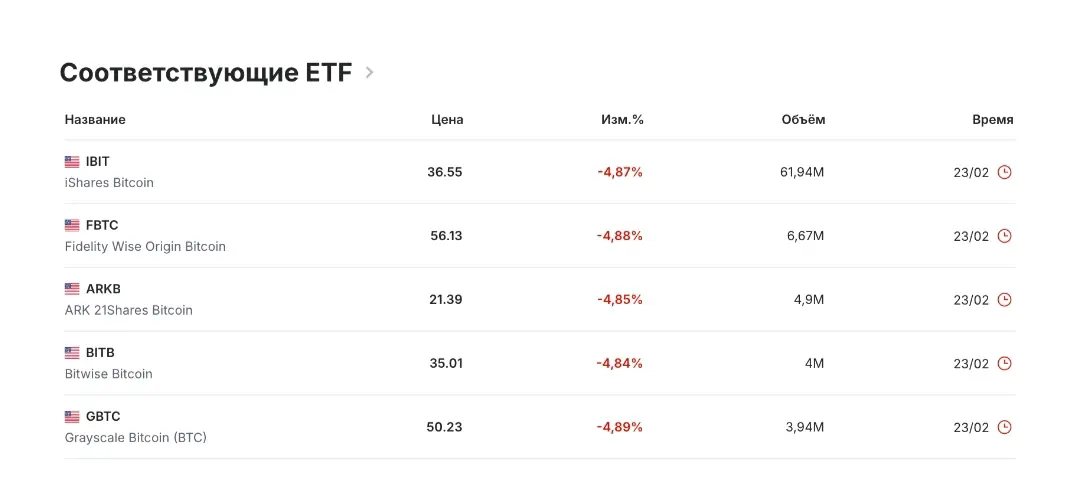Sort by the Объём column header

click(803, 120)
